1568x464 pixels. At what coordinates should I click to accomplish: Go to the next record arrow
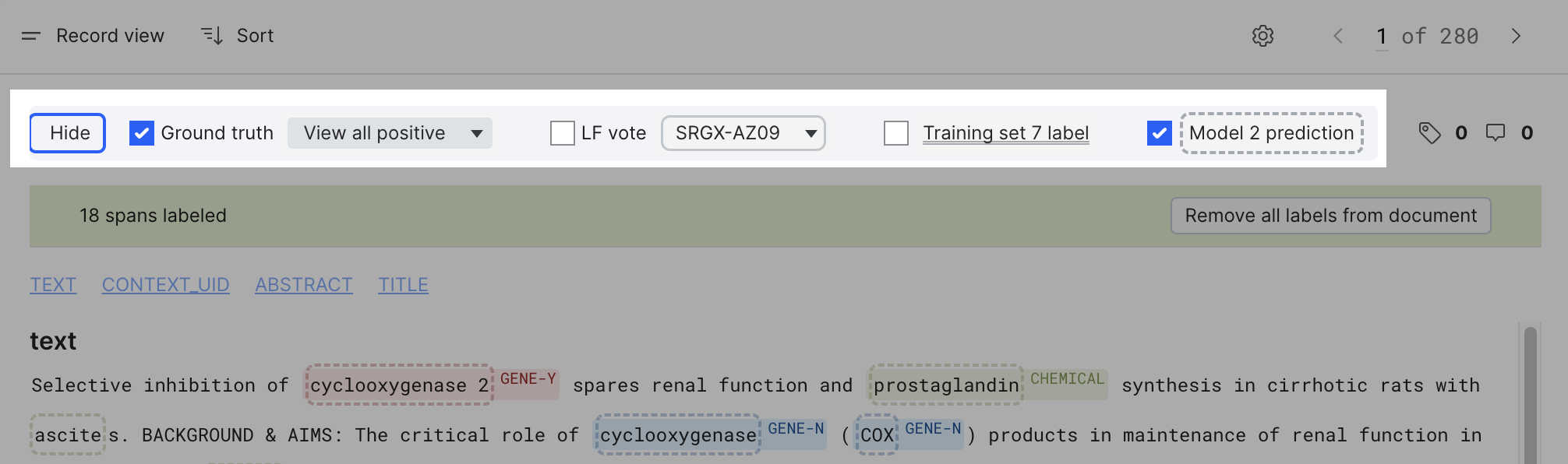pyautogui.click(x=1516, y=36)
